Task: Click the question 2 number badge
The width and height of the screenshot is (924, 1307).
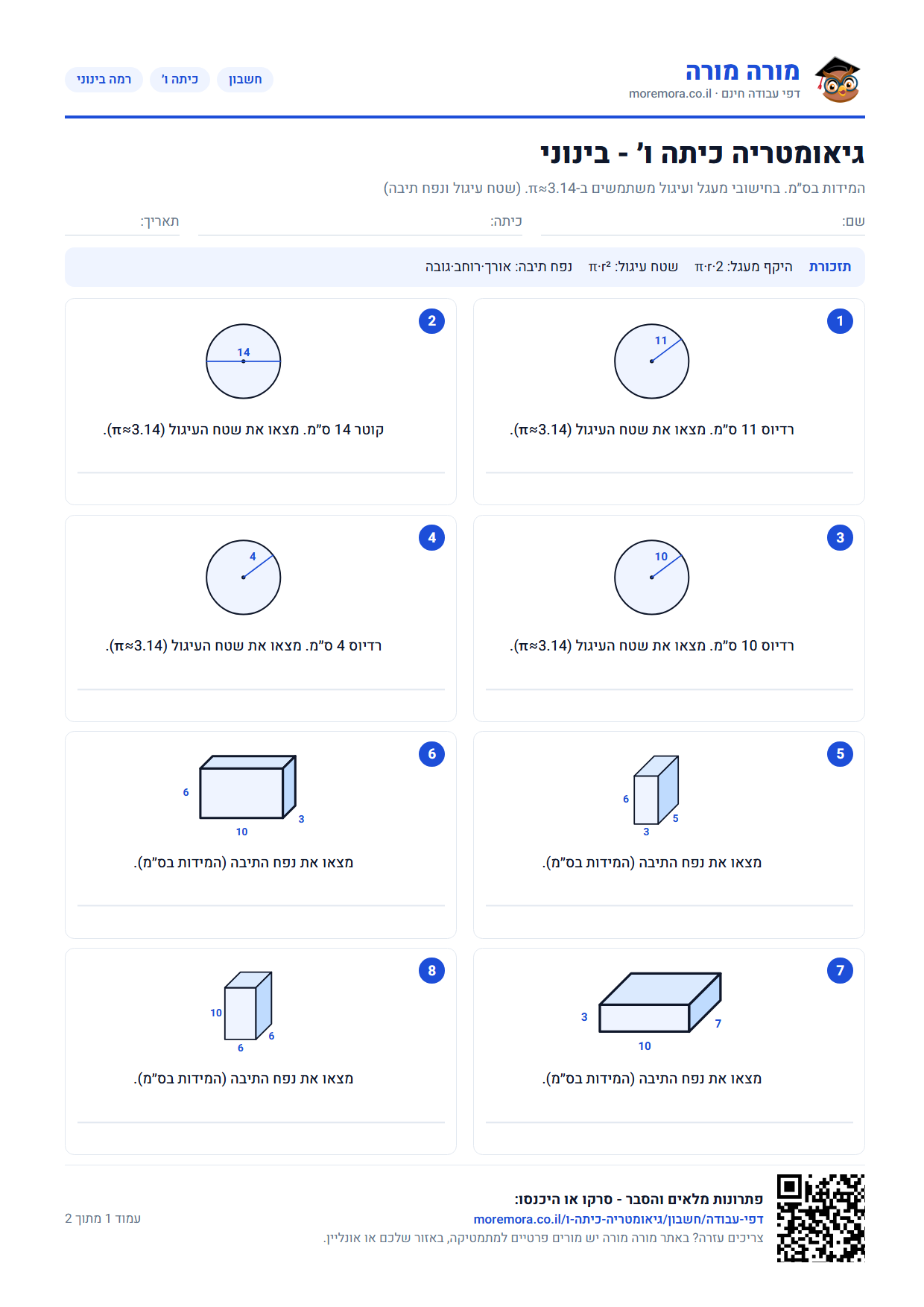Action: click(431, 321)
